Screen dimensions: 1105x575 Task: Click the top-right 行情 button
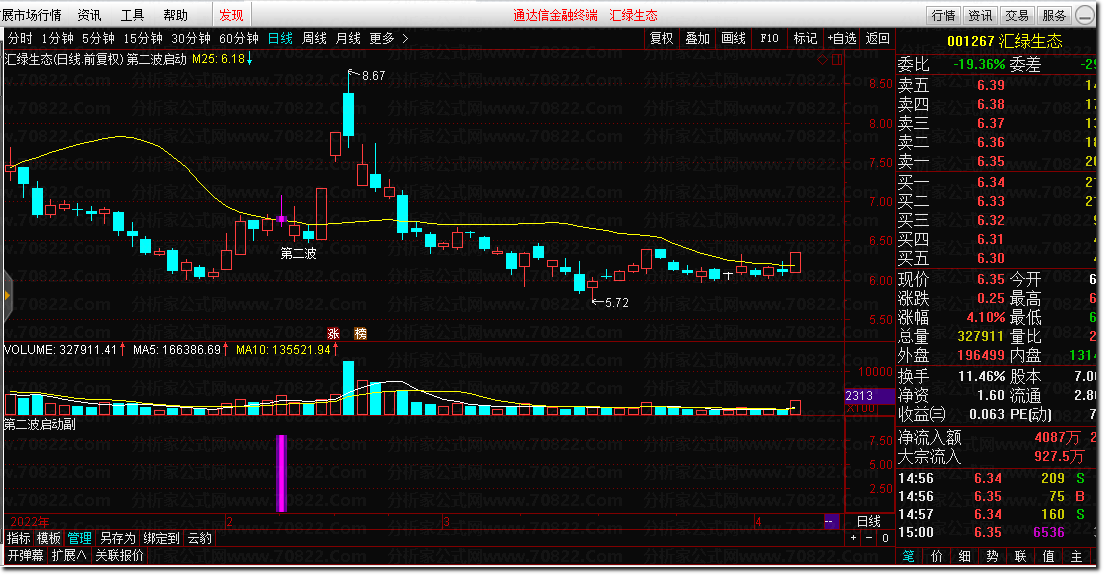pos(943,16)
